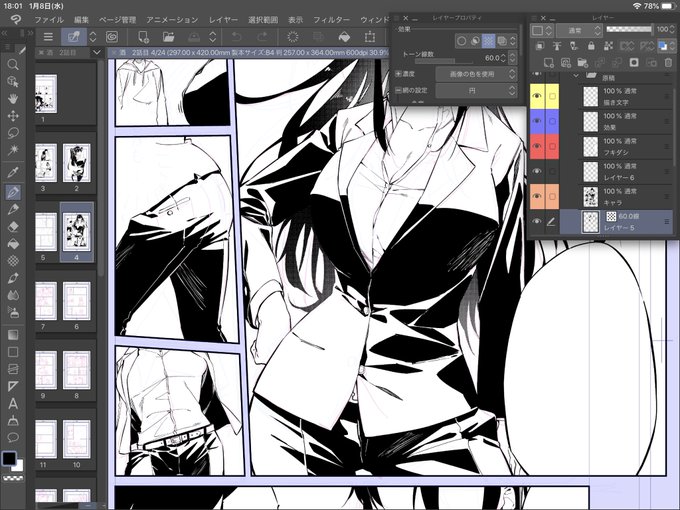The height and width of the screenshot is (510, 680).
Task: Hide the レイヤー 6 layer
Action: (x=537, y=171)
